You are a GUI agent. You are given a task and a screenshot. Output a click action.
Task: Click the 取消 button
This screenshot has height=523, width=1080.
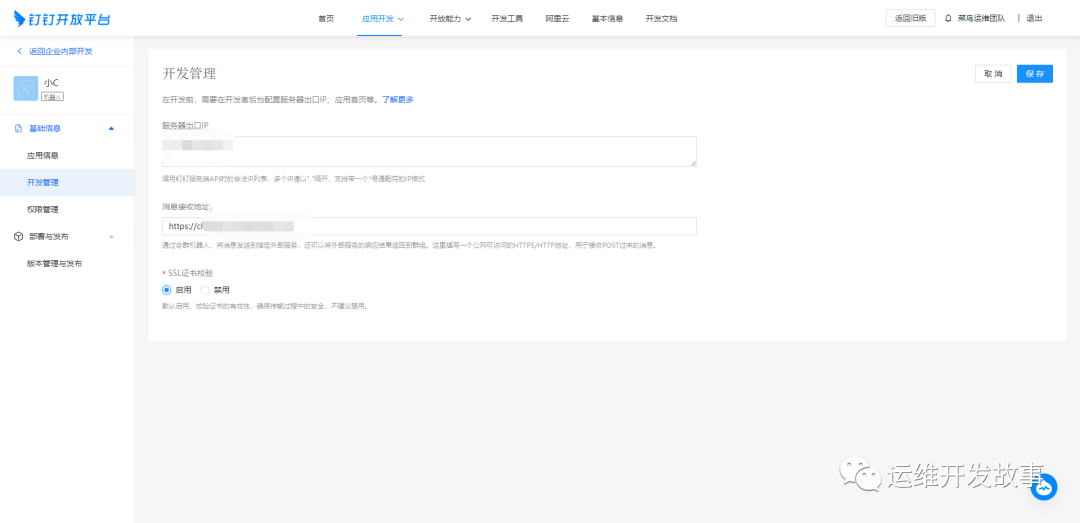(x=992, y=74)
